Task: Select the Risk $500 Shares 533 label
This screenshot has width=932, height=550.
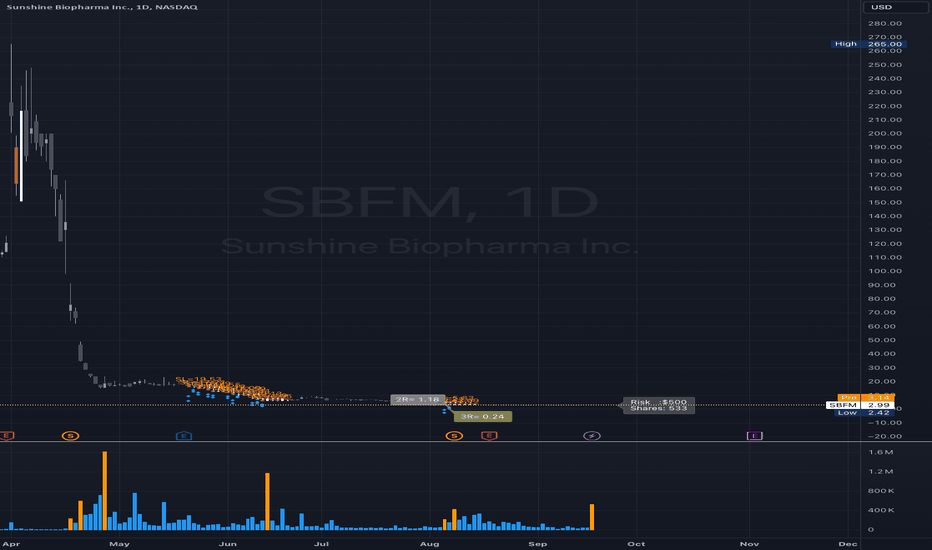Action: 659,405
